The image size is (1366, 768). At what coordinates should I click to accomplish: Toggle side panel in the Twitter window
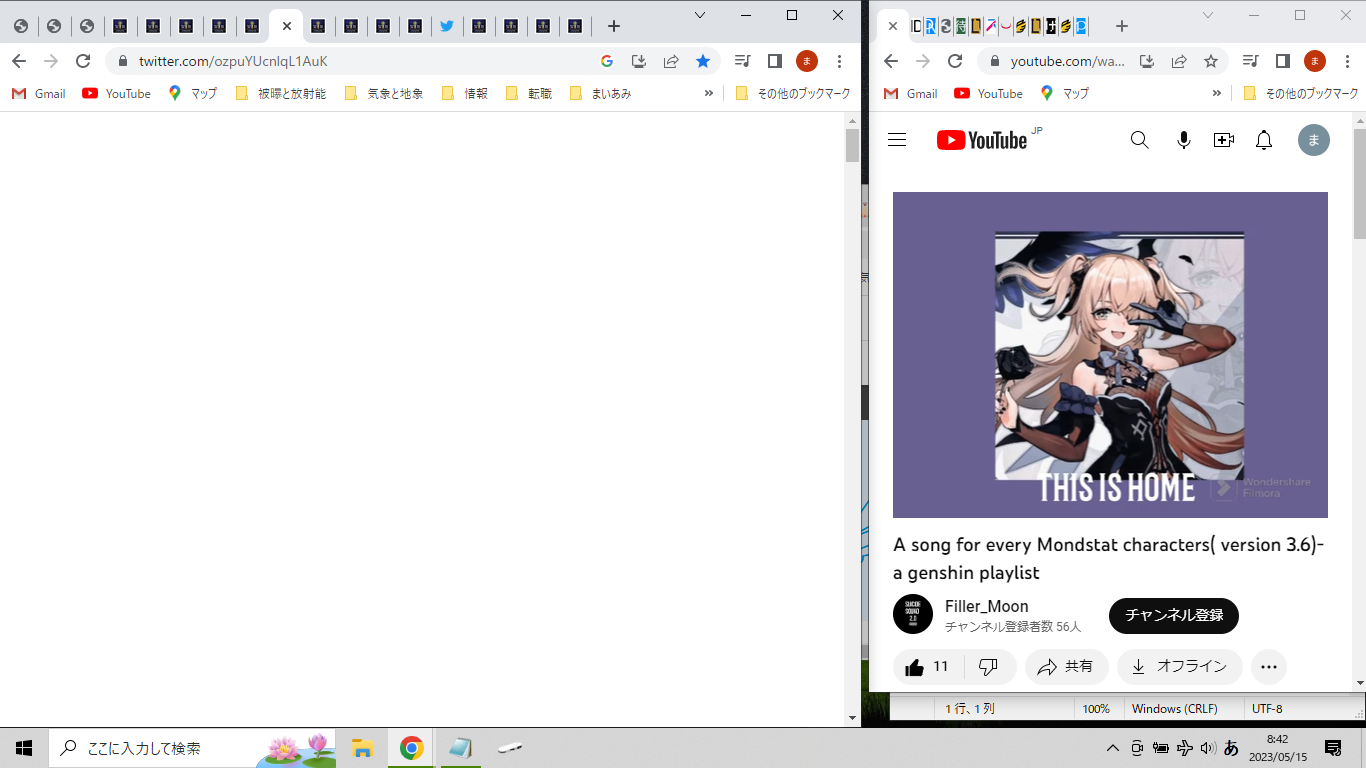coord(774,61)
